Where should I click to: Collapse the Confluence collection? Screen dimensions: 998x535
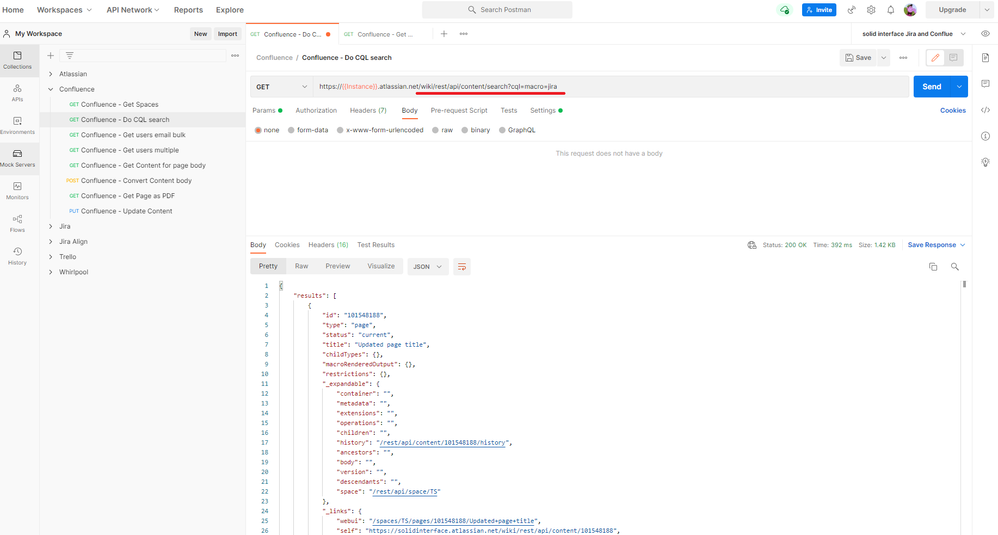tap(51, 89)
